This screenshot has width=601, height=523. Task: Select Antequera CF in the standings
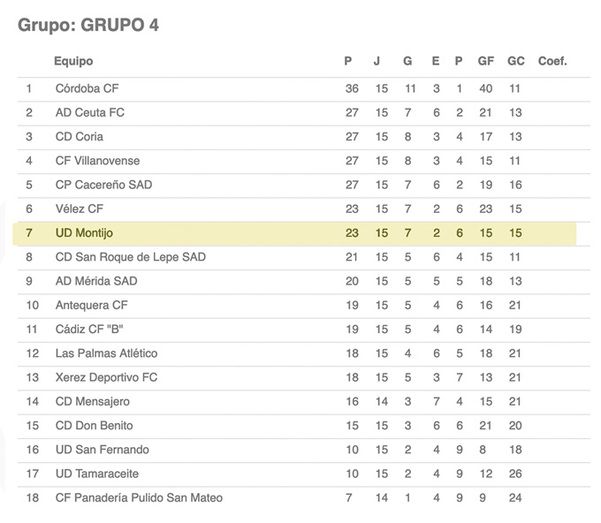[x=92, y=305]
